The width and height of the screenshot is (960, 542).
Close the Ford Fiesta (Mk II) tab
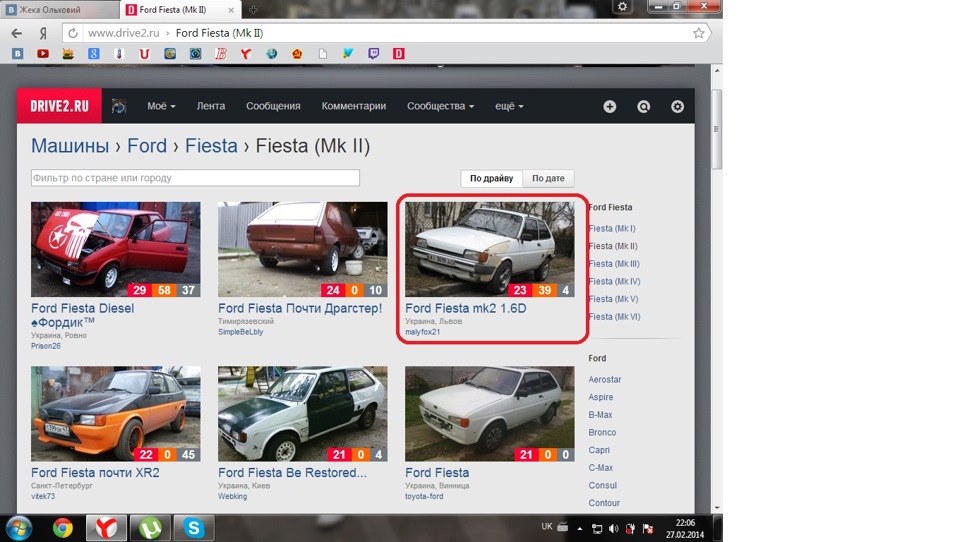[231, 10]
